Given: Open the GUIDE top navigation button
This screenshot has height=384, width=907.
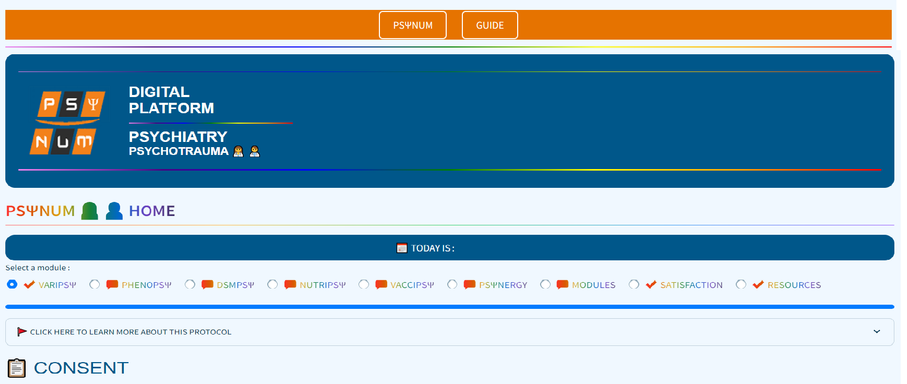Looking at the screenshot, I should click(x=490, y=25).
